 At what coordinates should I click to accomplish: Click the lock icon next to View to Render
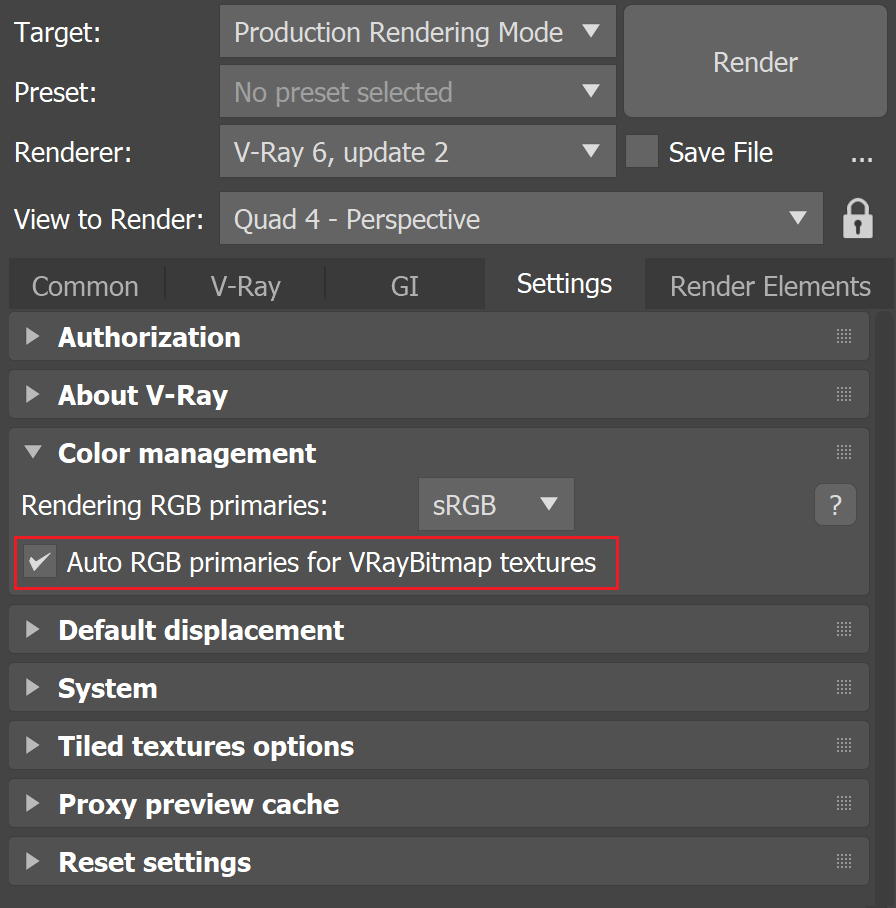858,219
